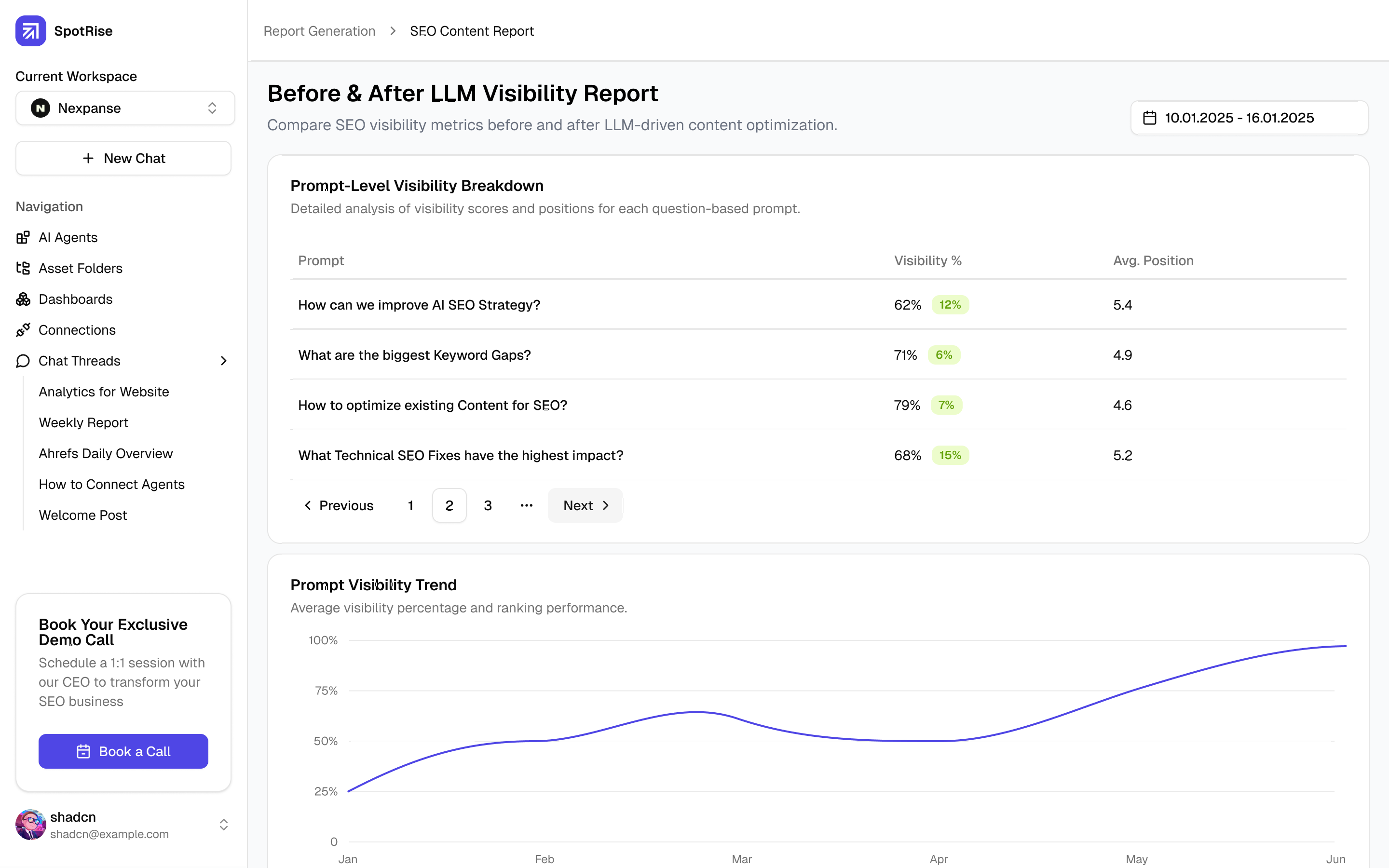Open the Weekly Report chat thread
The height and width of the screenshot is (868, 1389).
(x=83, y=422)
